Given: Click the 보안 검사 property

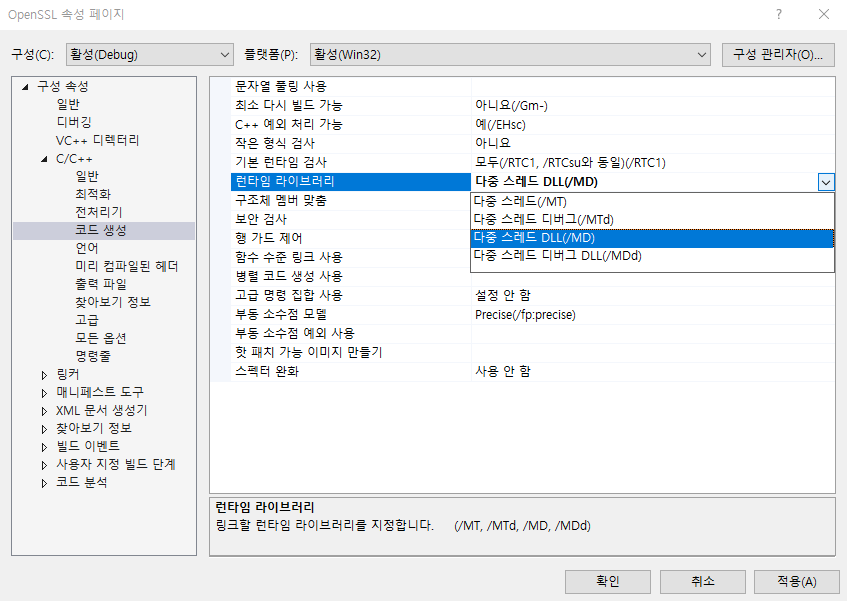Looking at the screenshot, I should tap(351, 220).
